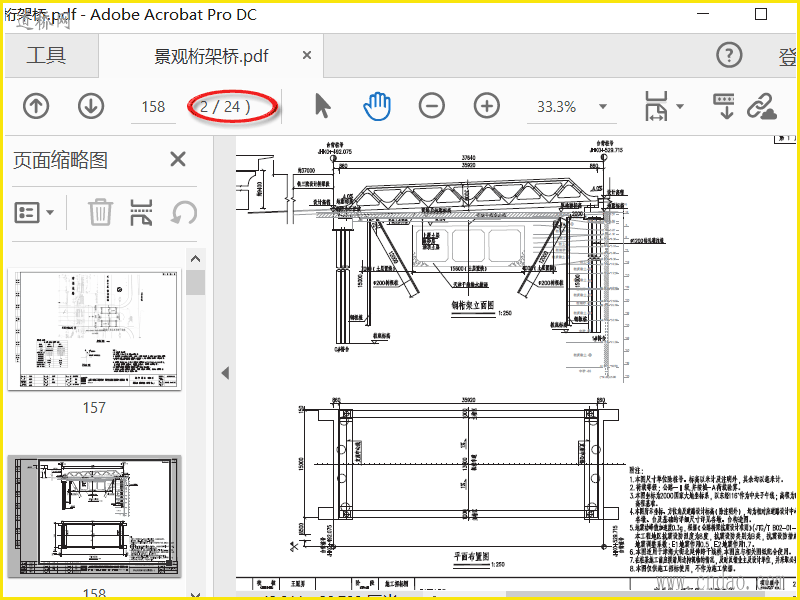Click the page label 157

(94, 408)
